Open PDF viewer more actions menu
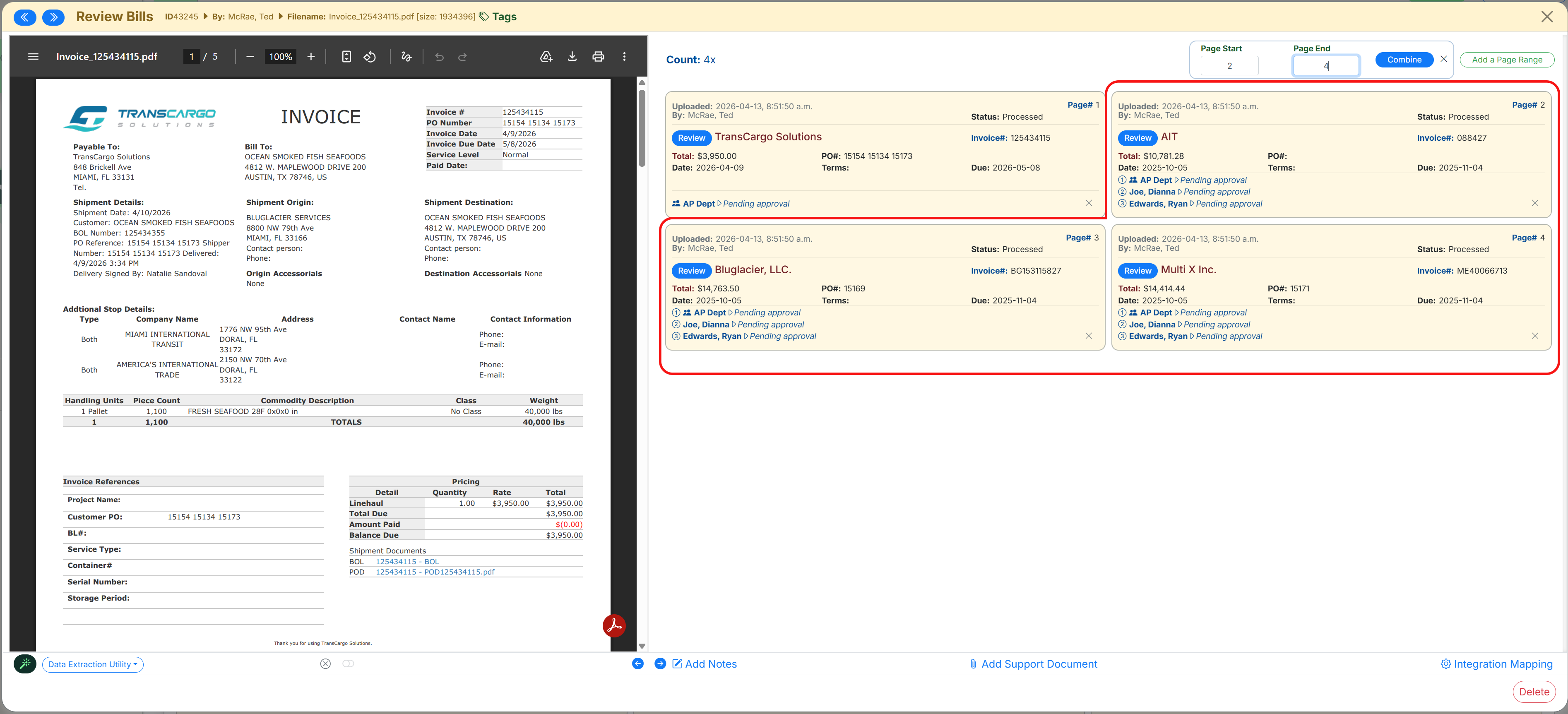Image resolution: width=1568 pixels, height=714 pixels. point(625,57)
